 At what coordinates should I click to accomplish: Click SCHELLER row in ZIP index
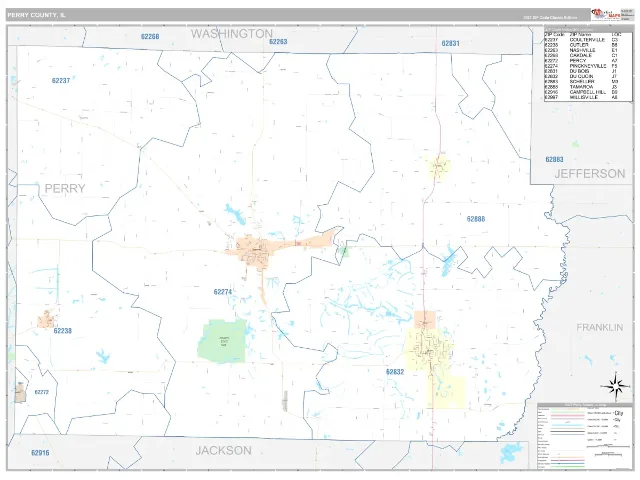pos(582,82)
